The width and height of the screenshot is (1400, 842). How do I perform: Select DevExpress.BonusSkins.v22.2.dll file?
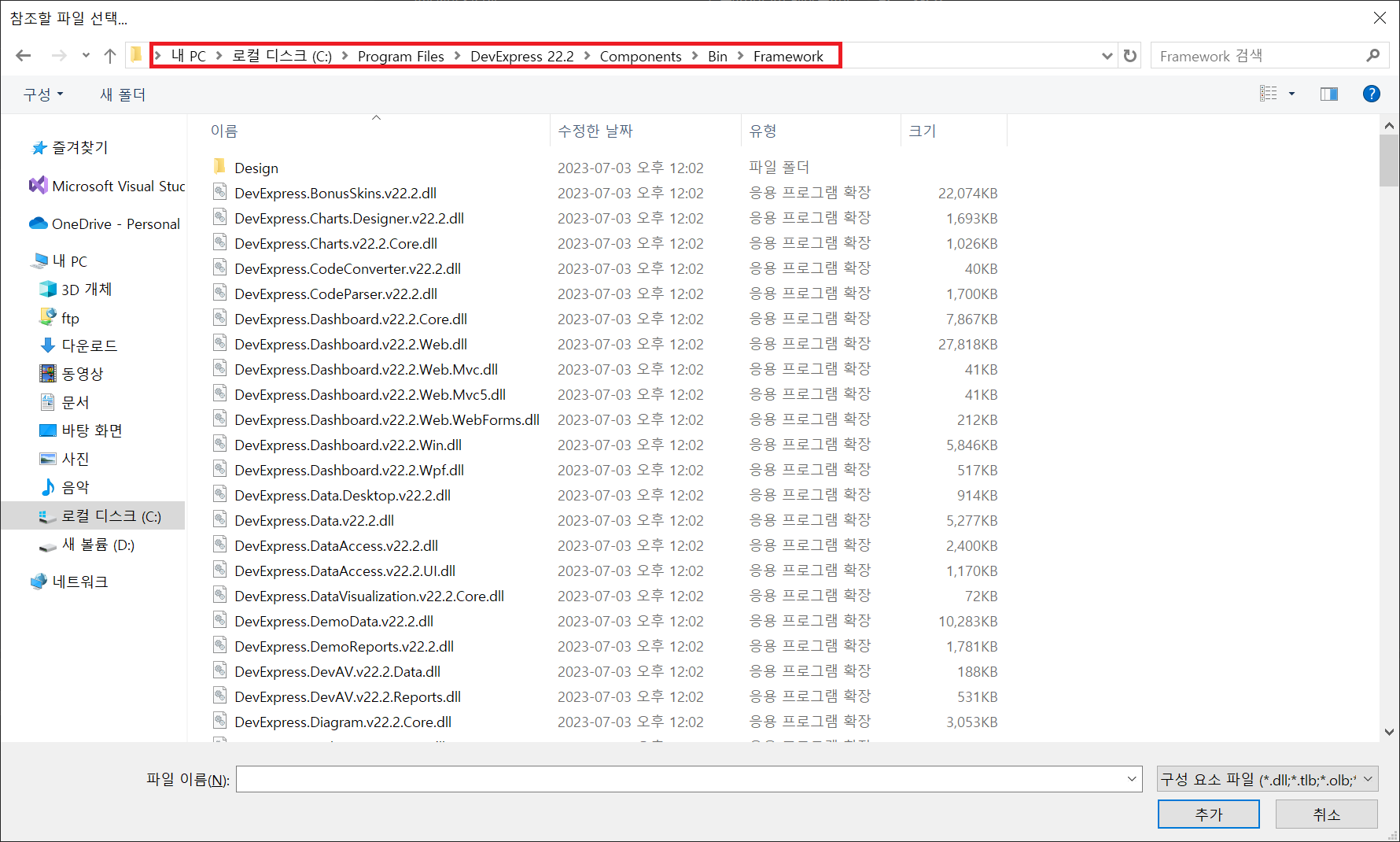tap(335, 193)
